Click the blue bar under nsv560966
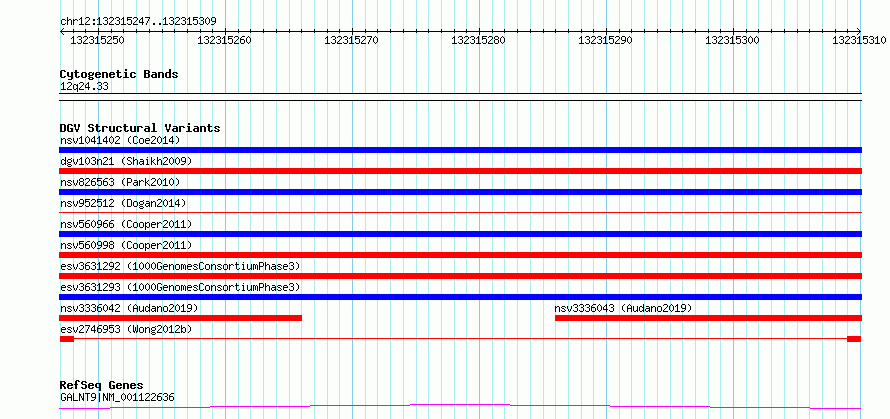 point(461,234)
